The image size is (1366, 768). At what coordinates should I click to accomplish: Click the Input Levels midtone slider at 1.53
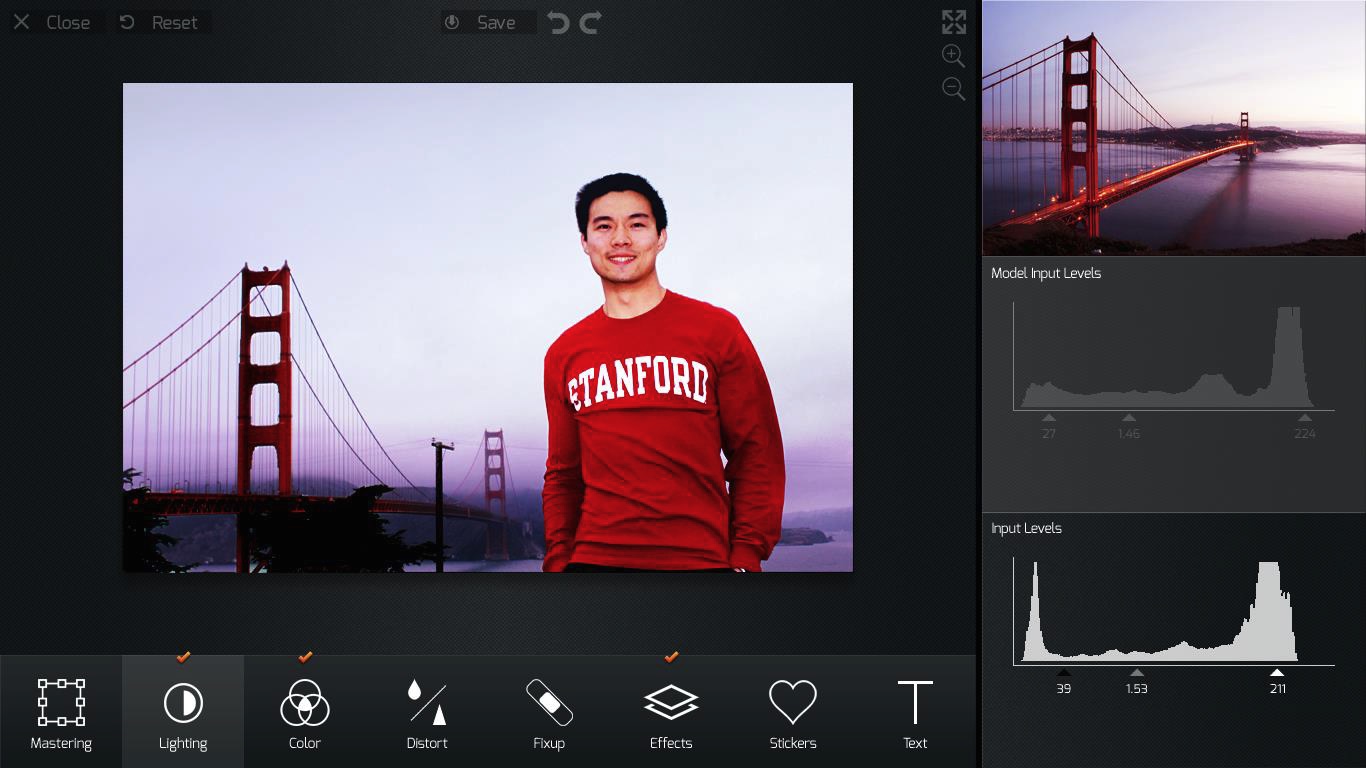click(x=1137, y=673)
